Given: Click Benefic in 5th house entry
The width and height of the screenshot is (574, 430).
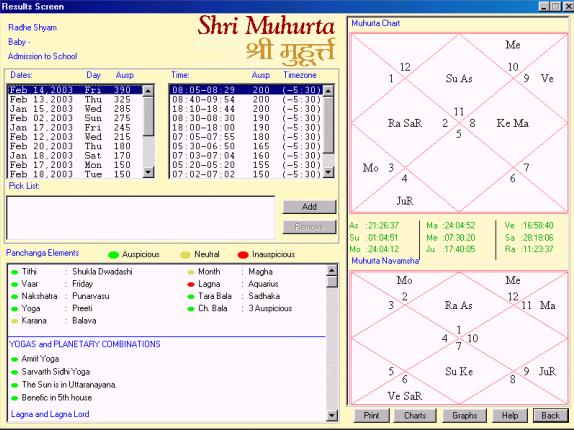Looking at the screenshot, I should coord(57,397).
